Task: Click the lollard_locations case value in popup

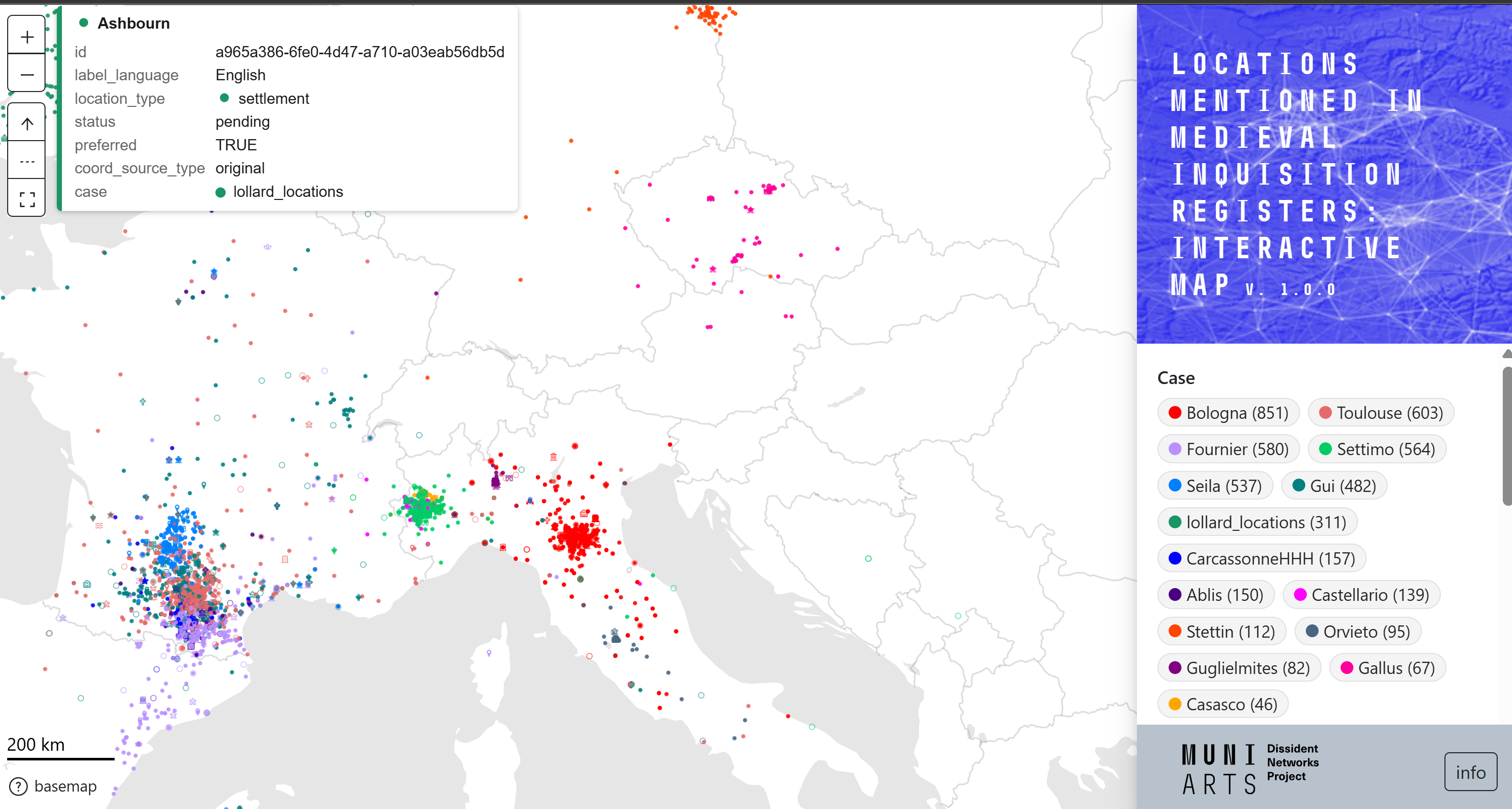Action: coord(288,192)
